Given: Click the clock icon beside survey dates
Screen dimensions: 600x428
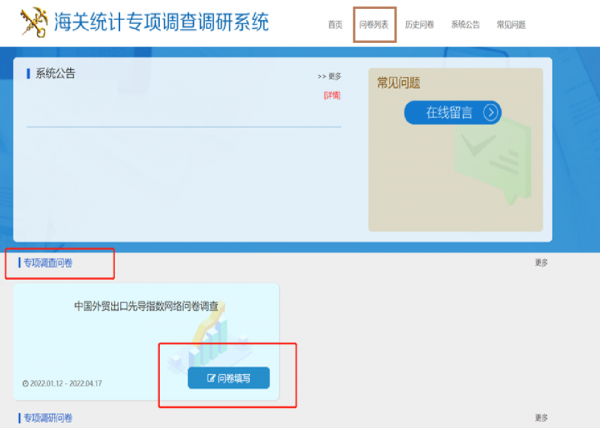Looking at the screenshot, I should click(24, 383).
